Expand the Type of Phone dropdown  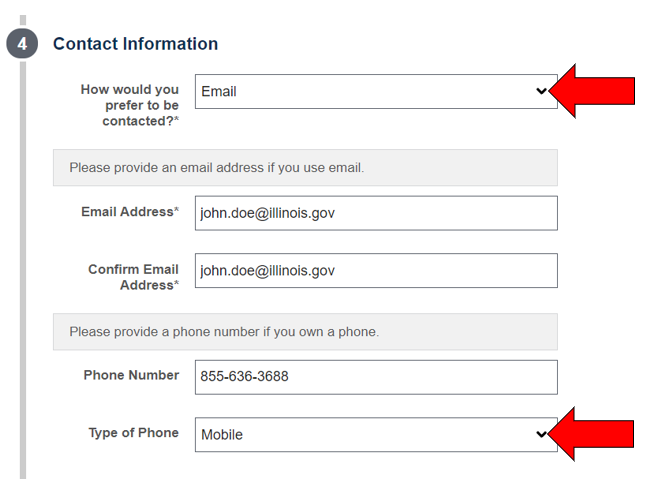coord(376,435)
